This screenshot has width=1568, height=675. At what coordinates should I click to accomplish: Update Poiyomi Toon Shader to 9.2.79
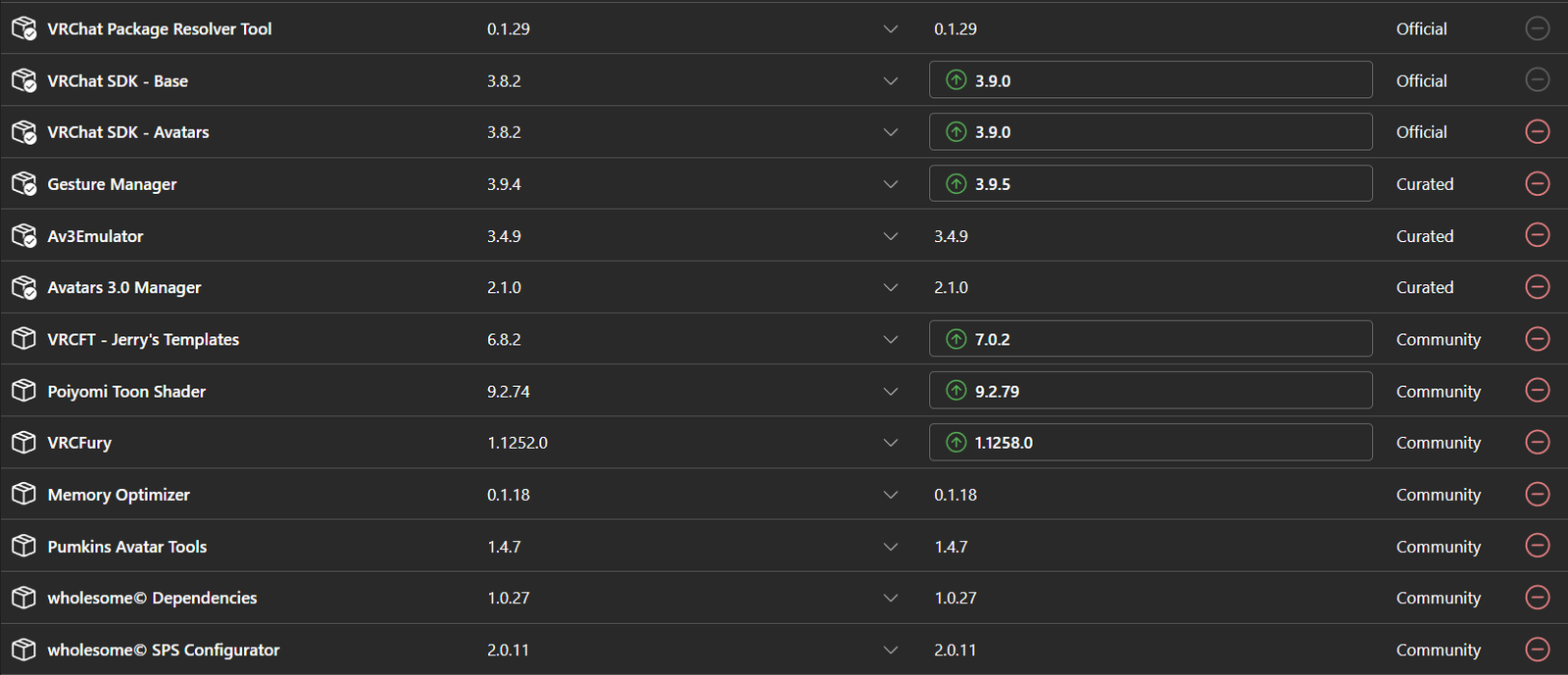pyautogui.click(x=1150, y=391)
